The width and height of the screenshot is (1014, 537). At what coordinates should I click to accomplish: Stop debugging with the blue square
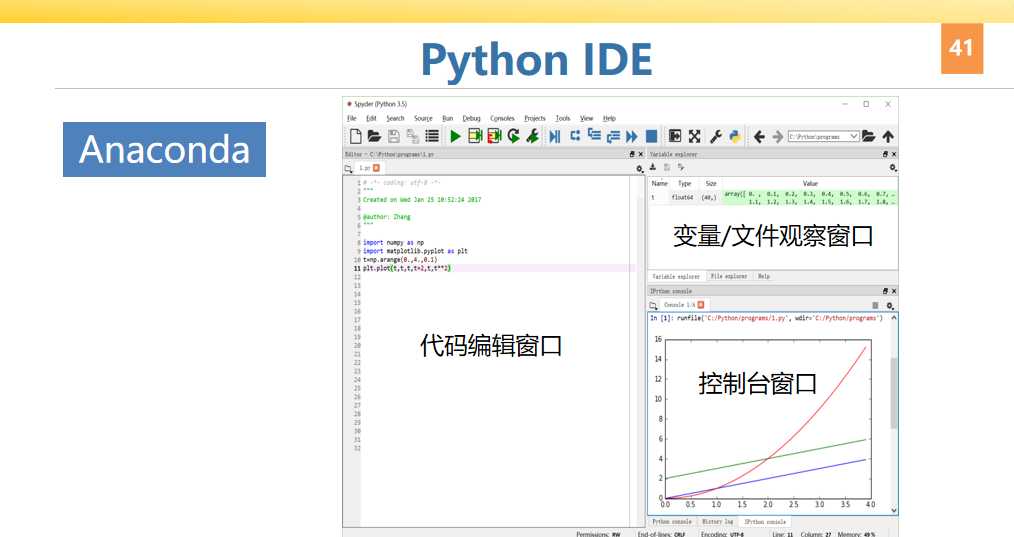click(x=651, y=136)
